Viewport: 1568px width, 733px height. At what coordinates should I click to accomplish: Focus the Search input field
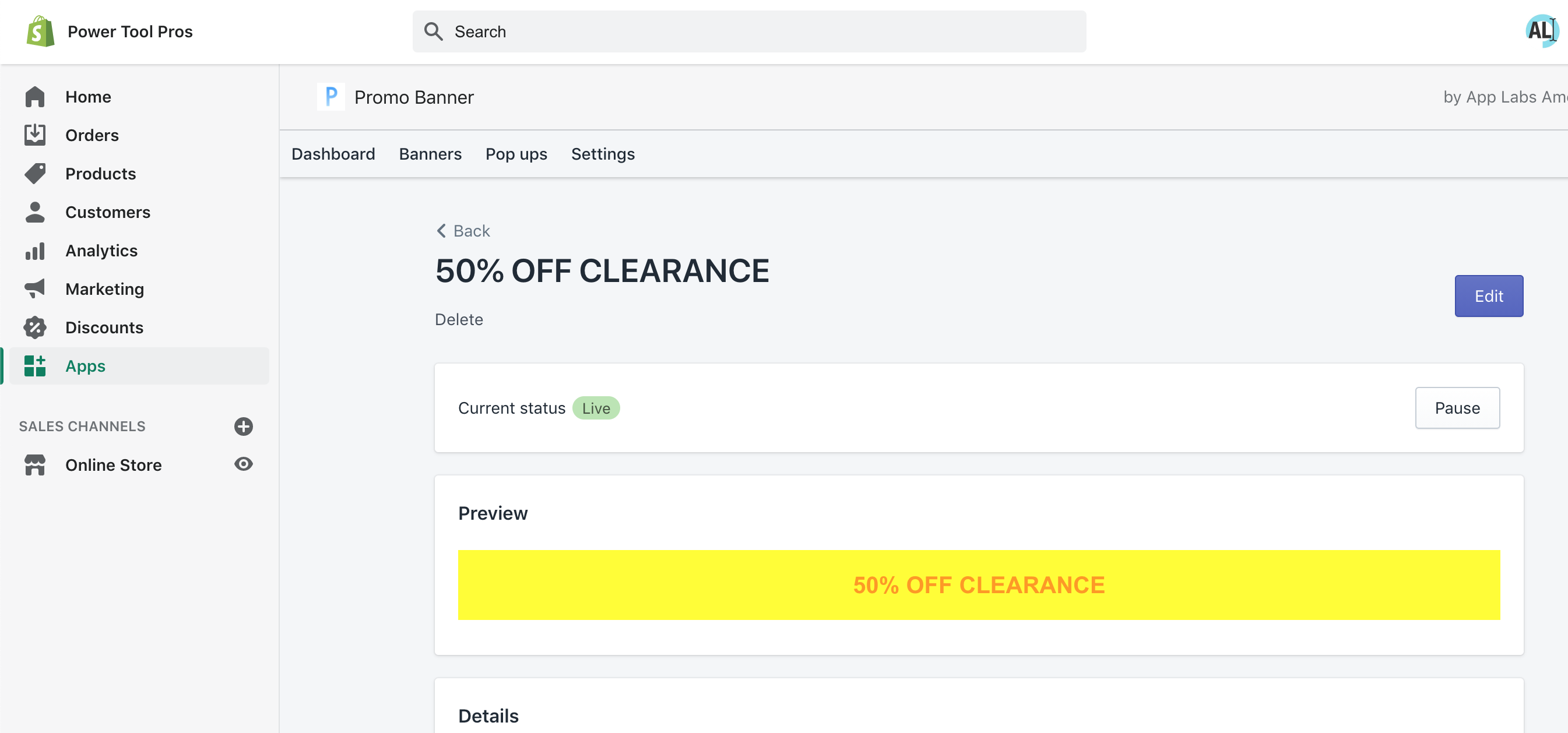(x=748, y=31)
